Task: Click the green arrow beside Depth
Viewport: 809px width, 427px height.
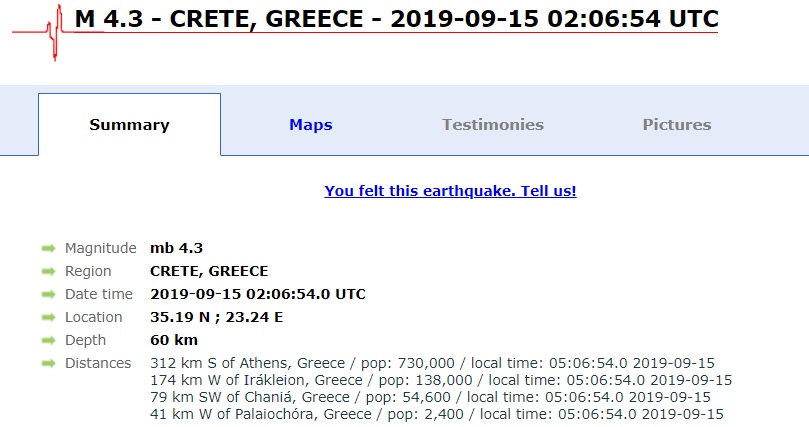Action: [x=48, y=341]
